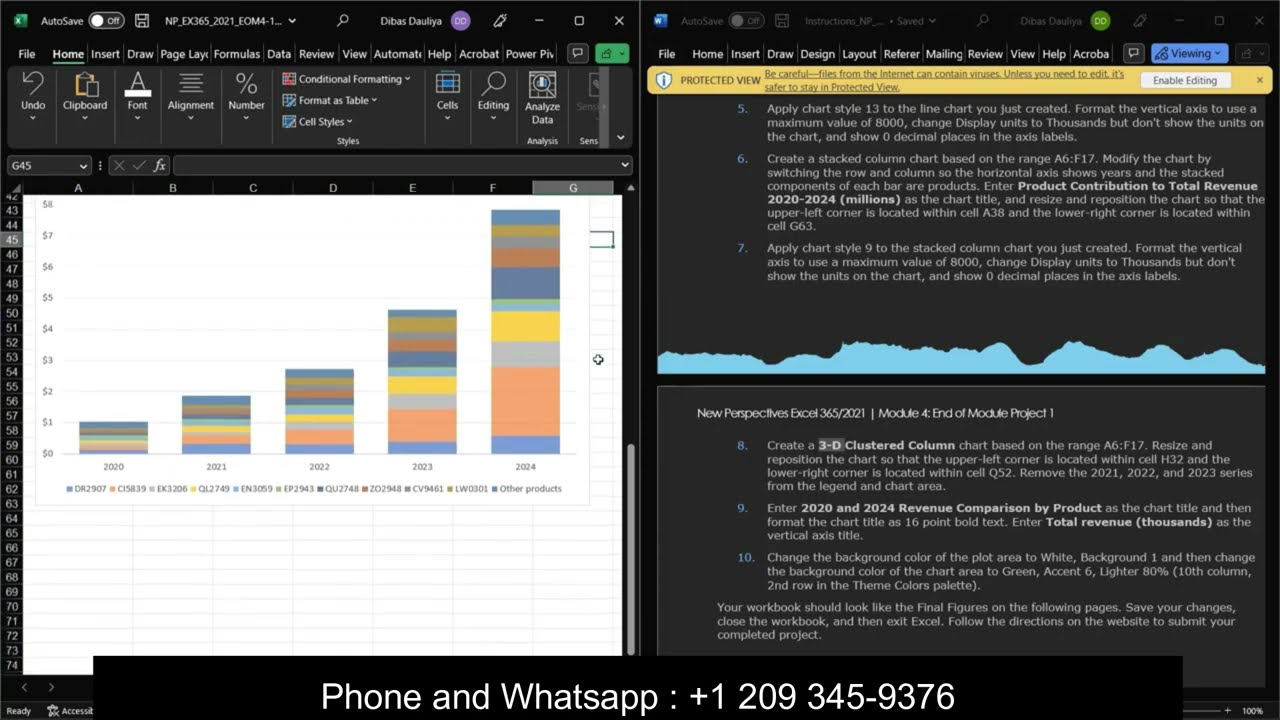Image resolution: width=1280 pixels, height=720 pixels.
Task: Open the Name Box dropdown arrow
Action: point(82,166)
